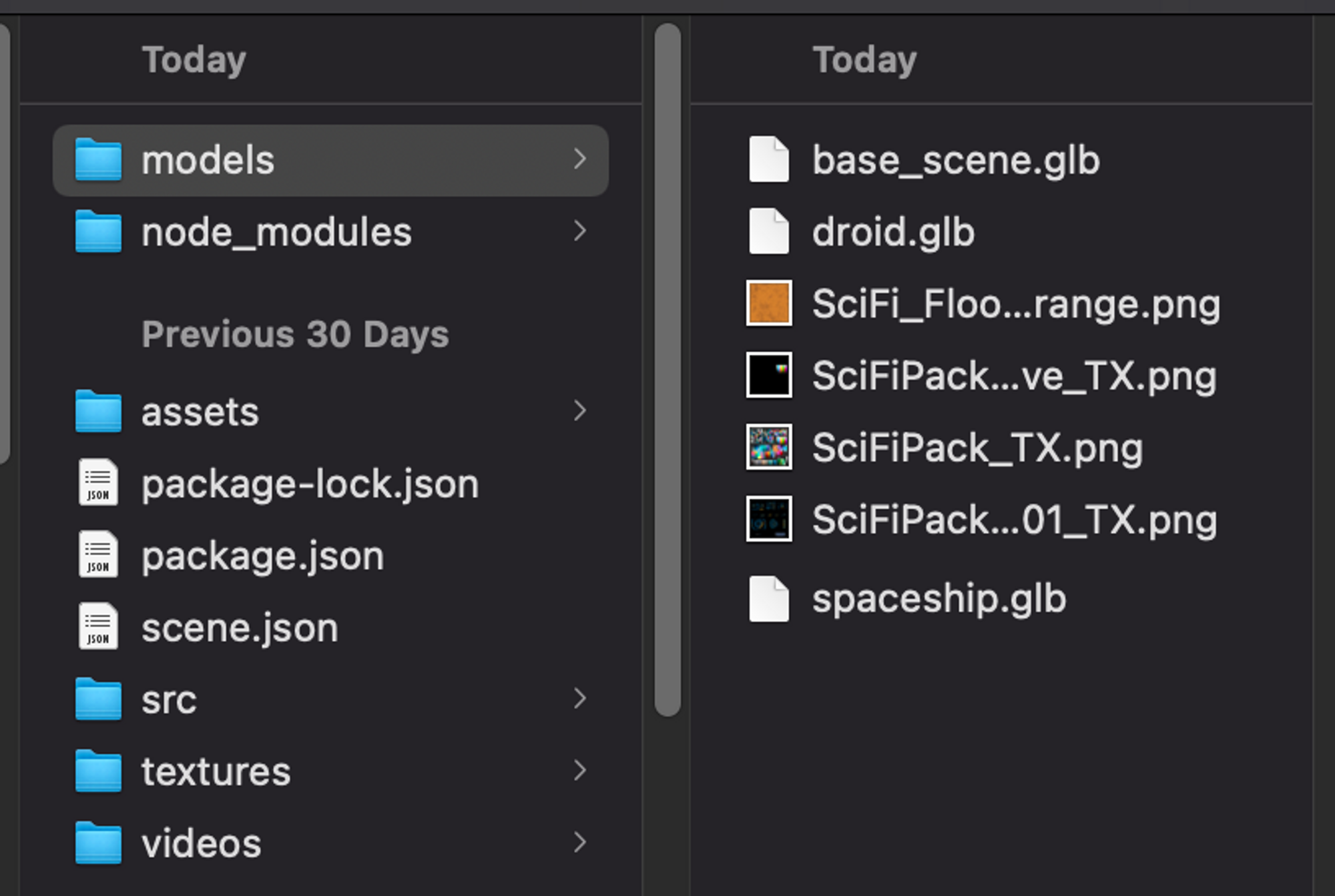1335x896 pixels.
Task: Click the node_modules folder icon
Action: [98, 232]
